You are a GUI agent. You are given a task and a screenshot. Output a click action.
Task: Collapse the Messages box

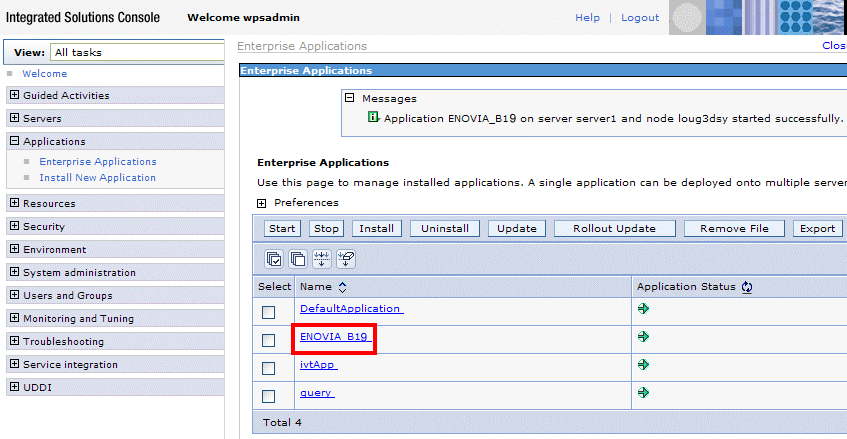(x=349, y=98)
